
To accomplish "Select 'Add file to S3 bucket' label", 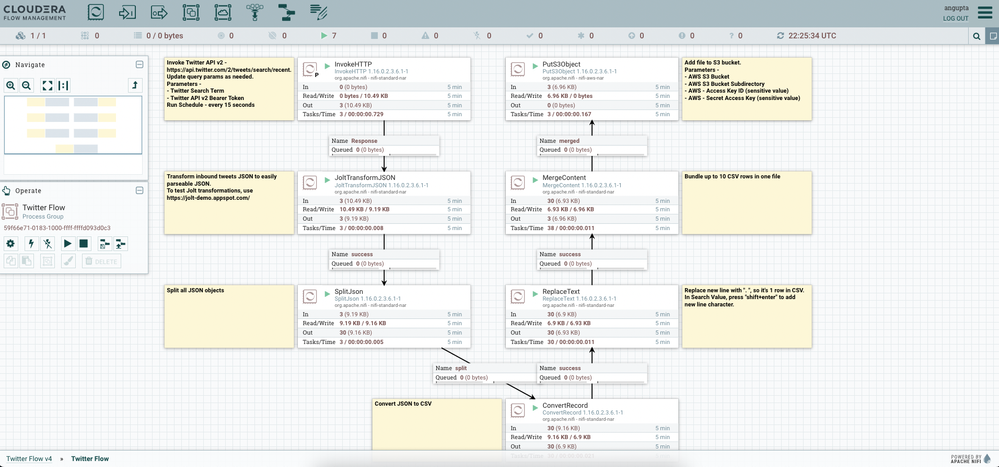I will click(x=747, y=89).
